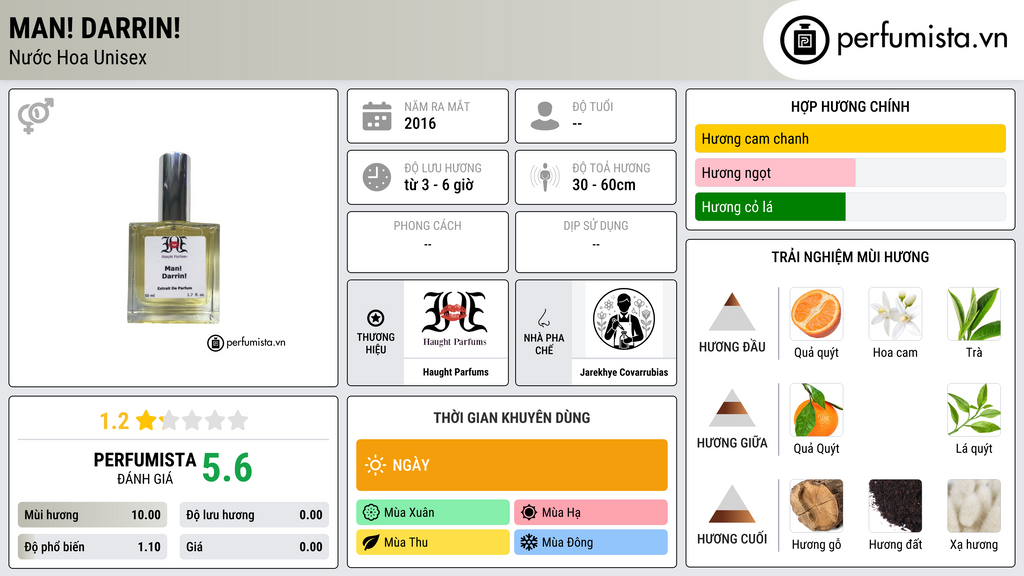Select the Hoa cam note image
1024x576 pixels.
point(895,313)
